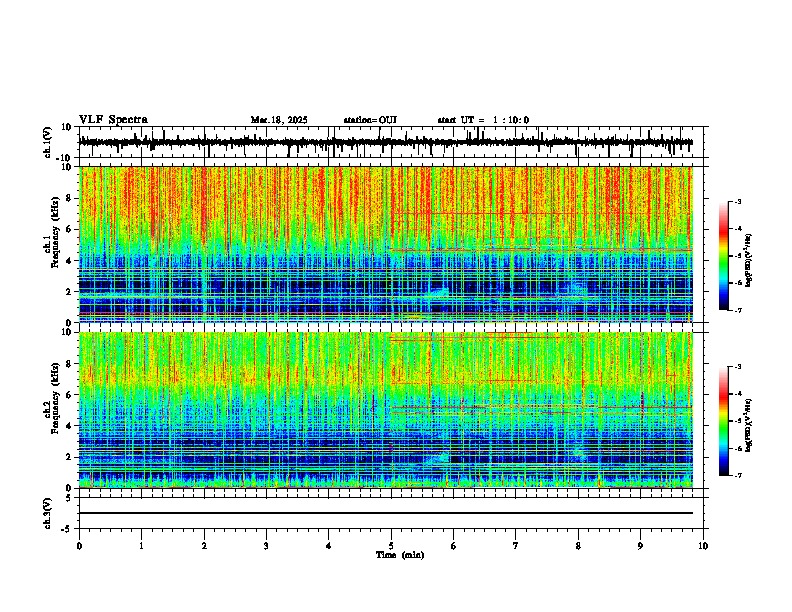Click inside the ch.2 spectrogram panel
The width and height of the screenshot is (792, 612).
pos(386,410)
